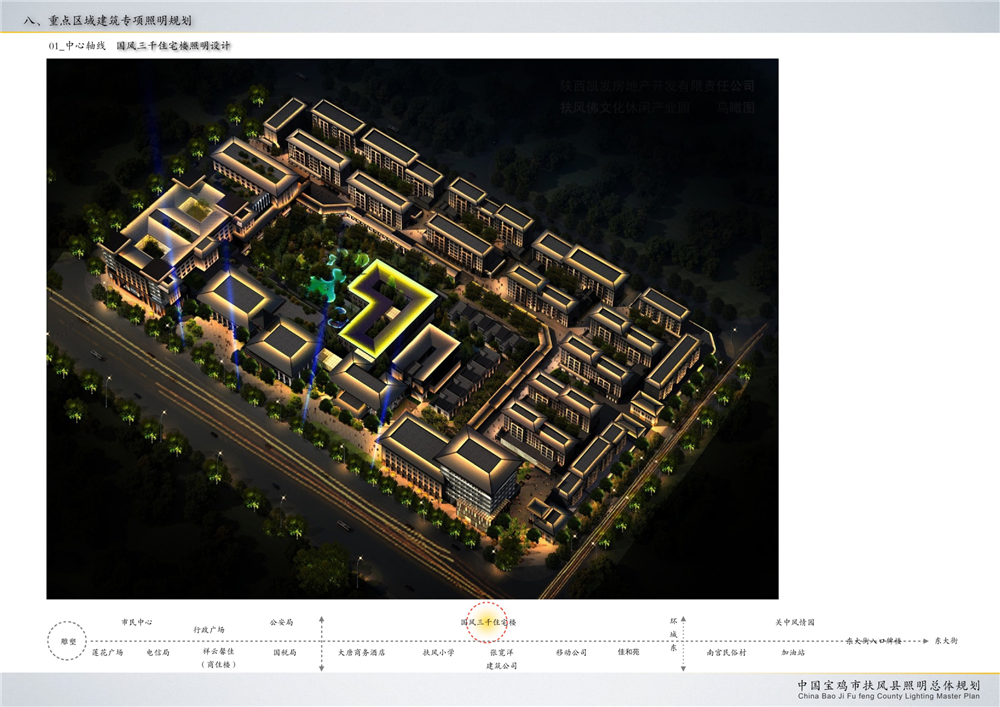Click the '莲花广场' axis label
1000x707 pixels.
pos(107,653)
